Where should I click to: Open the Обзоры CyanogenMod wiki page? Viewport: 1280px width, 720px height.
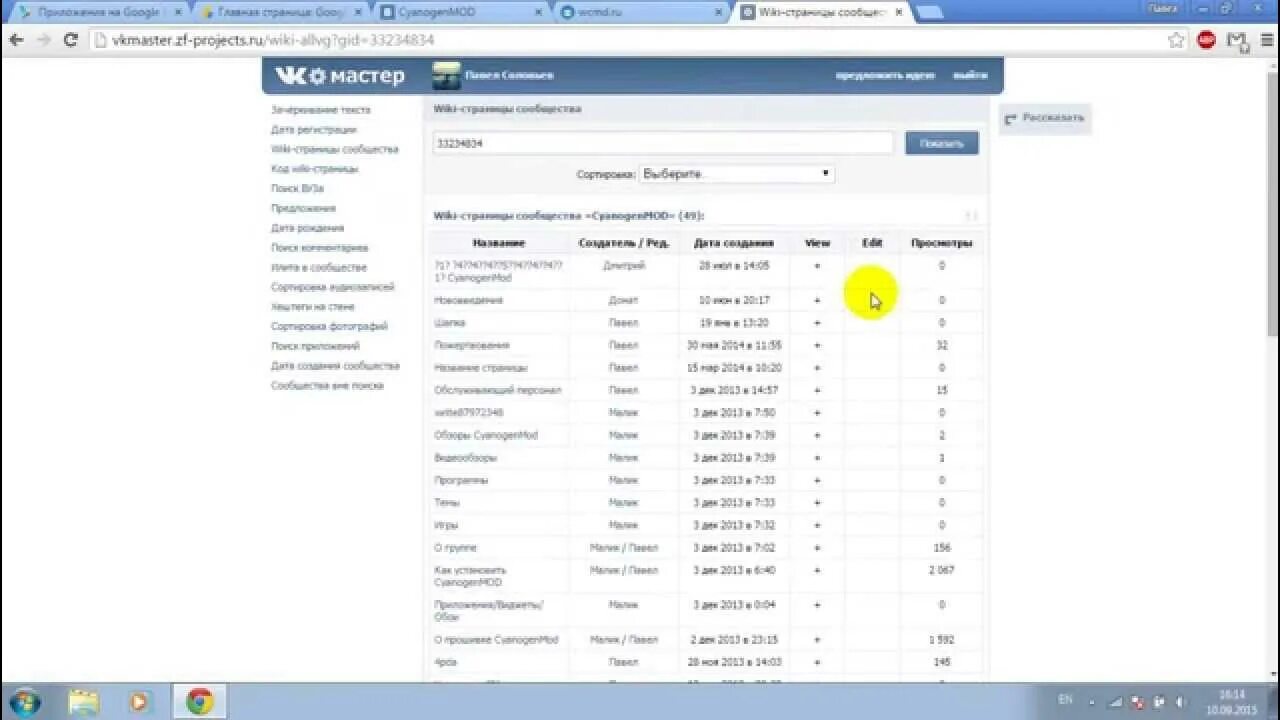(486, 435)
